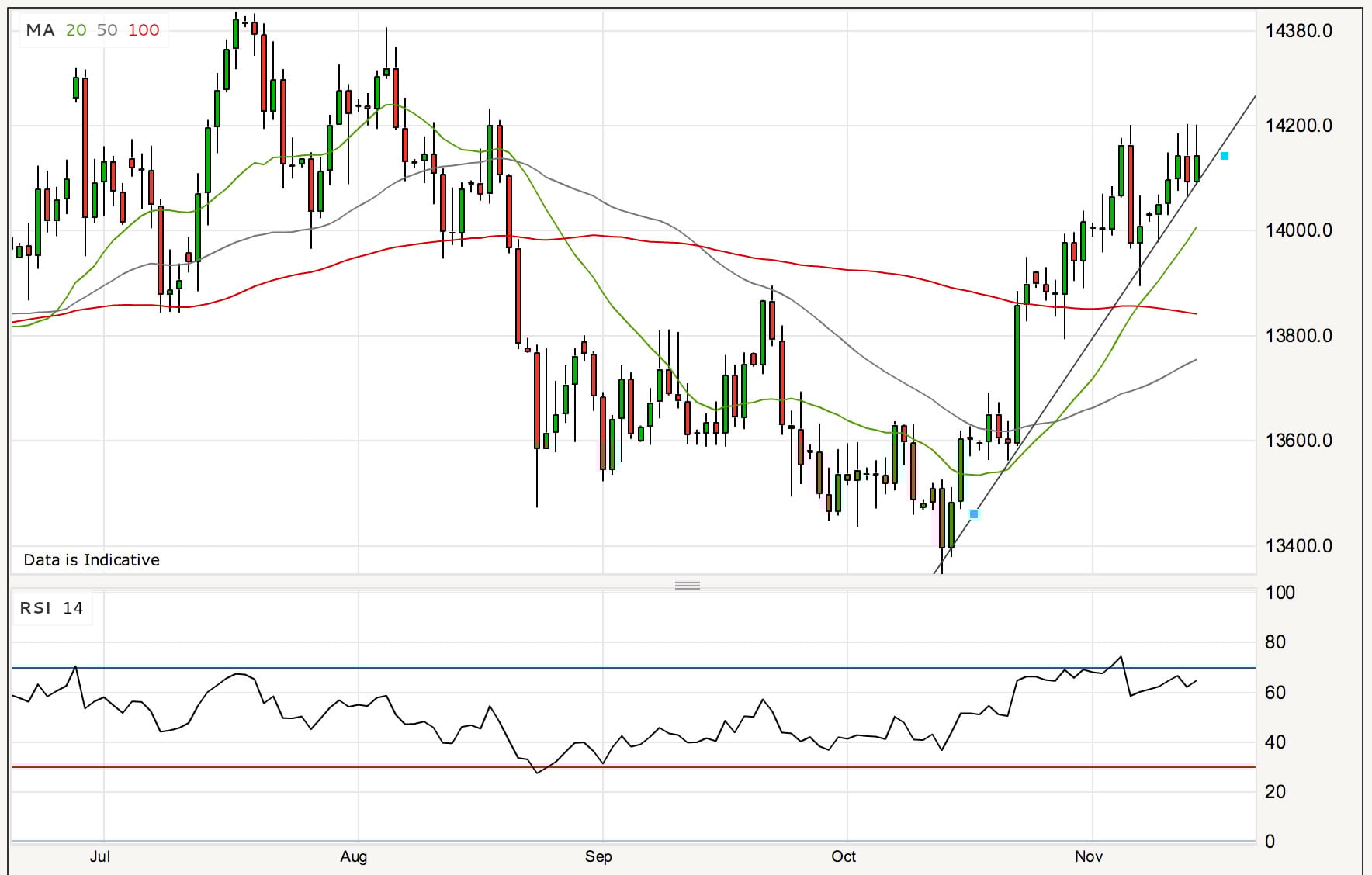
Task: Click the blue square order marker near 14140
Action: (1223, 156)
